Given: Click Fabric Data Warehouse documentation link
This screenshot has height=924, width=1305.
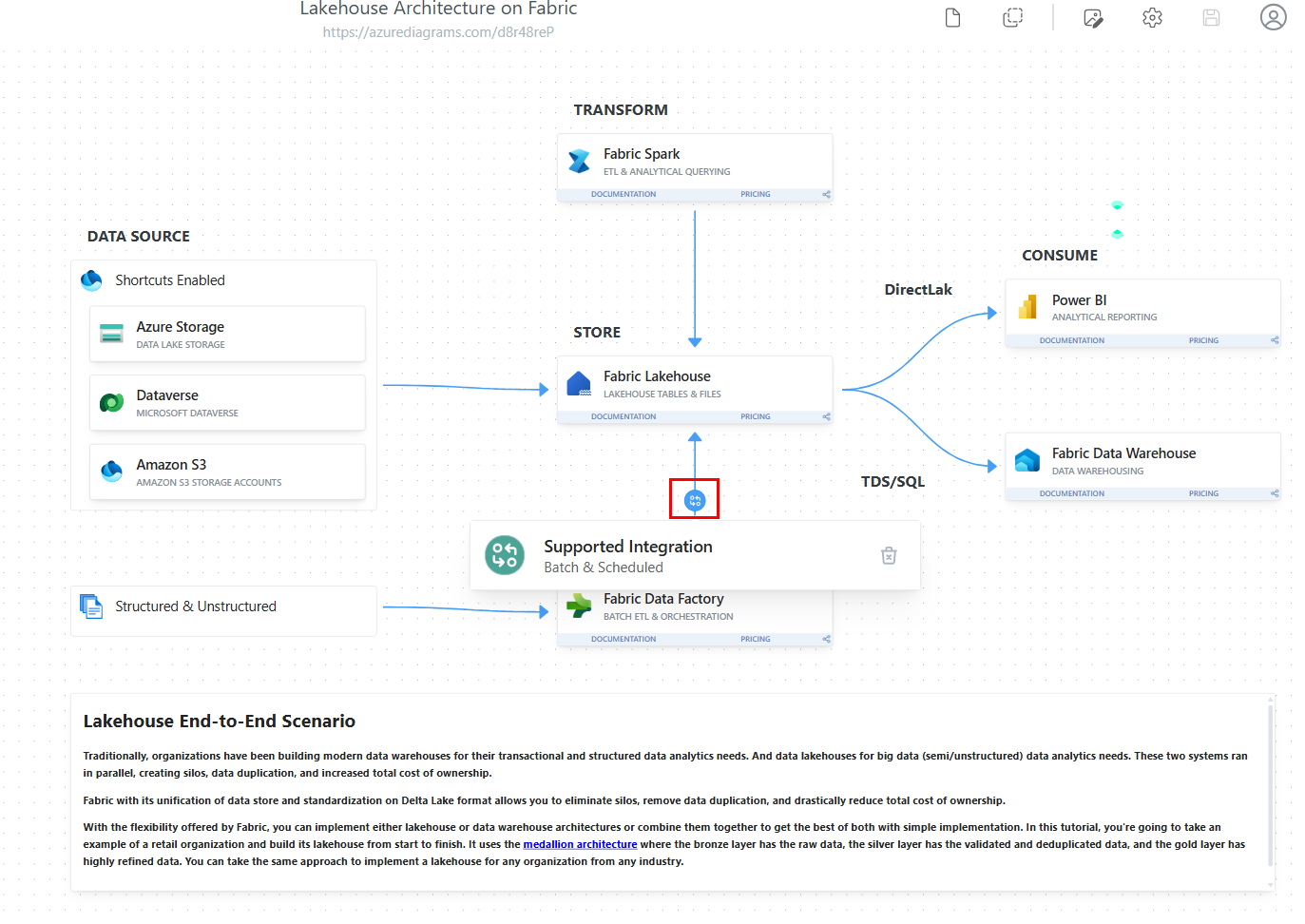Looking at the screenshot, I should (1071, 493).
